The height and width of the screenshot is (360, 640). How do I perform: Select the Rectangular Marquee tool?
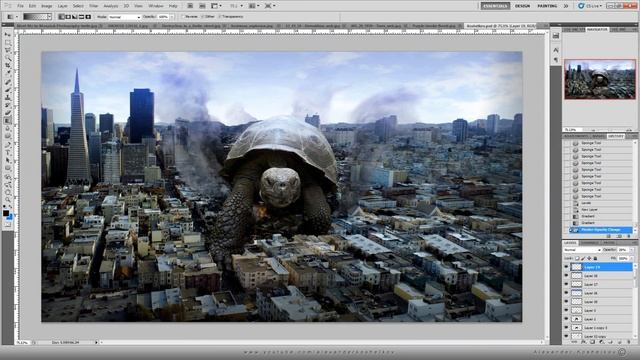[x=8, y=42]
